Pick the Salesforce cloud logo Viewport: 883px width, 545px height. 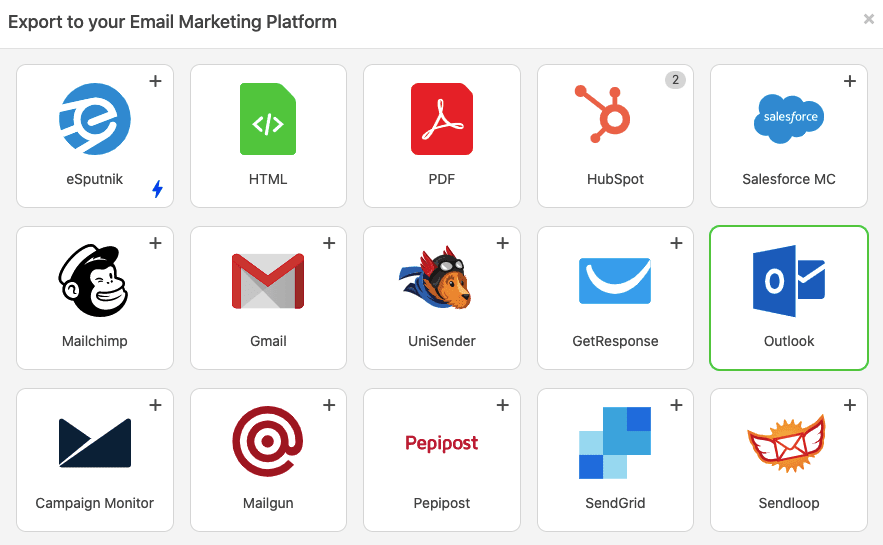[789, 118]
